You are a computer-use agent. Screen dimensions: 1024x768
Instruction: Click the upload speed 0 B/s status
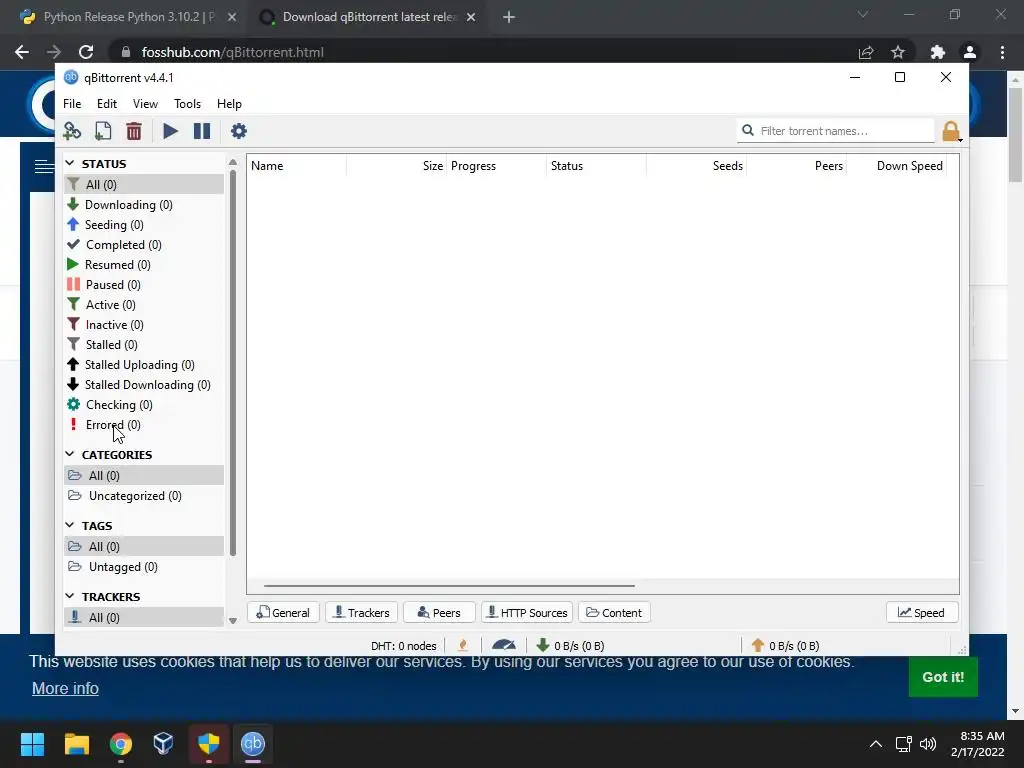click(786, 646)
